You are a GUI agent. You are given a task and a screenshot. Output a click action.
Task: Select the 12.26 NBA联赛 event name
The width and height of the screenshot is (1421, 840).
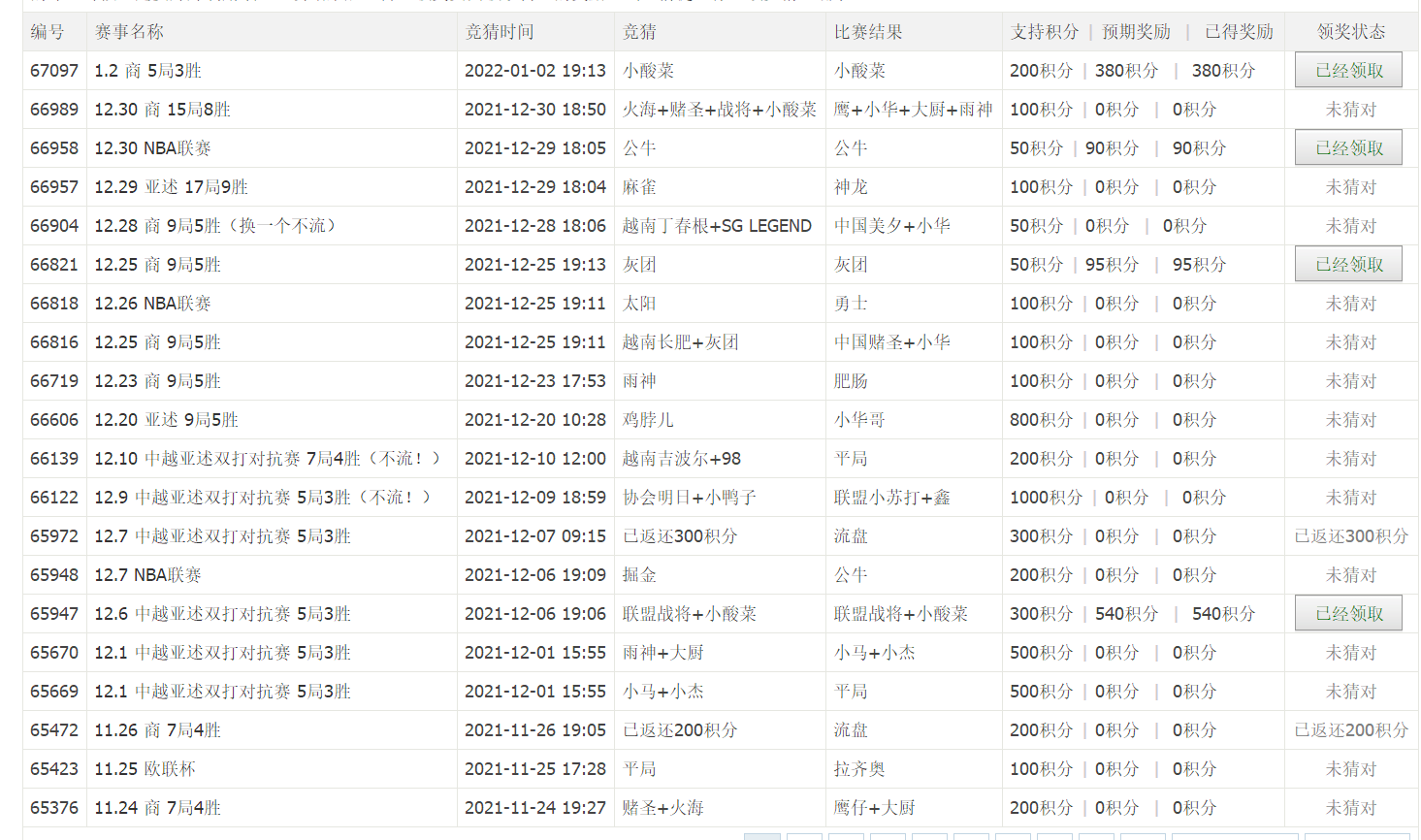pyautogui.click(x=152, y=304)
